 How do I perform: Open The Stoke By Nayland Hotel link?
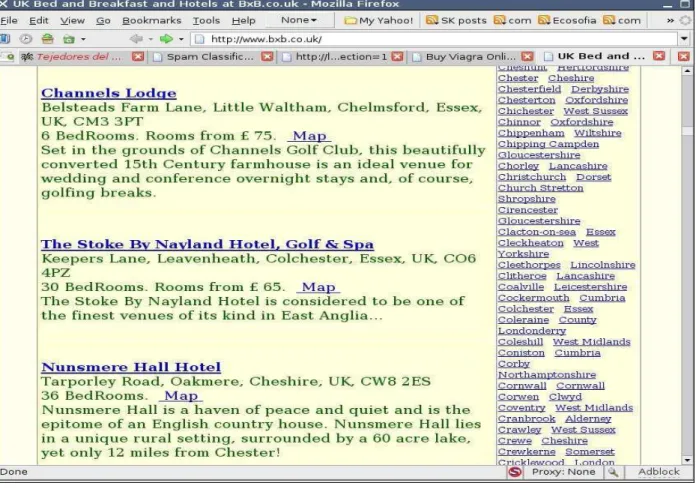[x=207, y=244]
